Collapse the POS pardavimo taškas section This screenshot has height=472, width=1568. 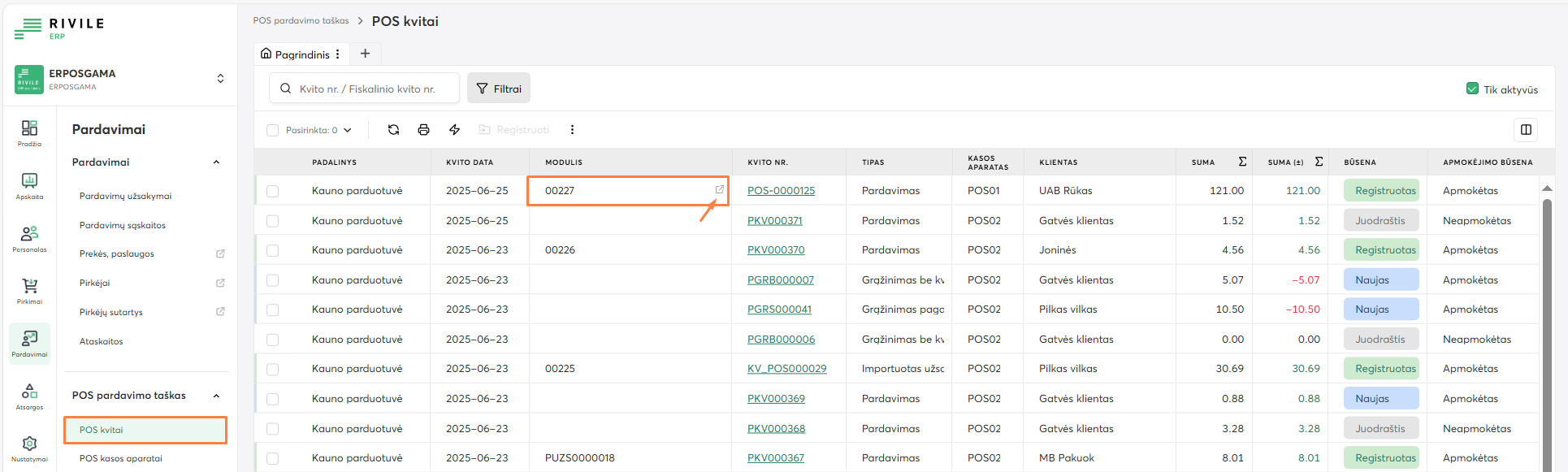pyautogui.click(x=216, y=396)
